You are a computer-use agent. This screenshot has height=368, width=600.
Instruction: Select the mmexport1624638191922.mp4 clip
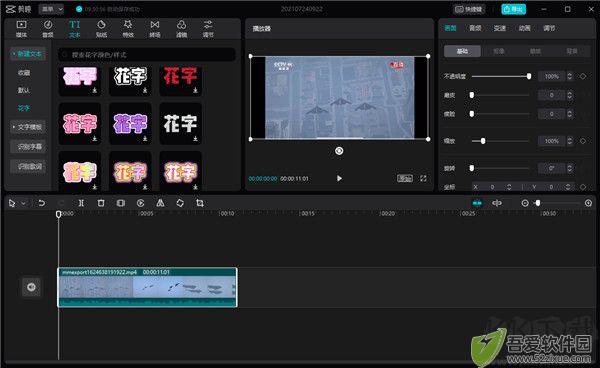click(147, 287)
